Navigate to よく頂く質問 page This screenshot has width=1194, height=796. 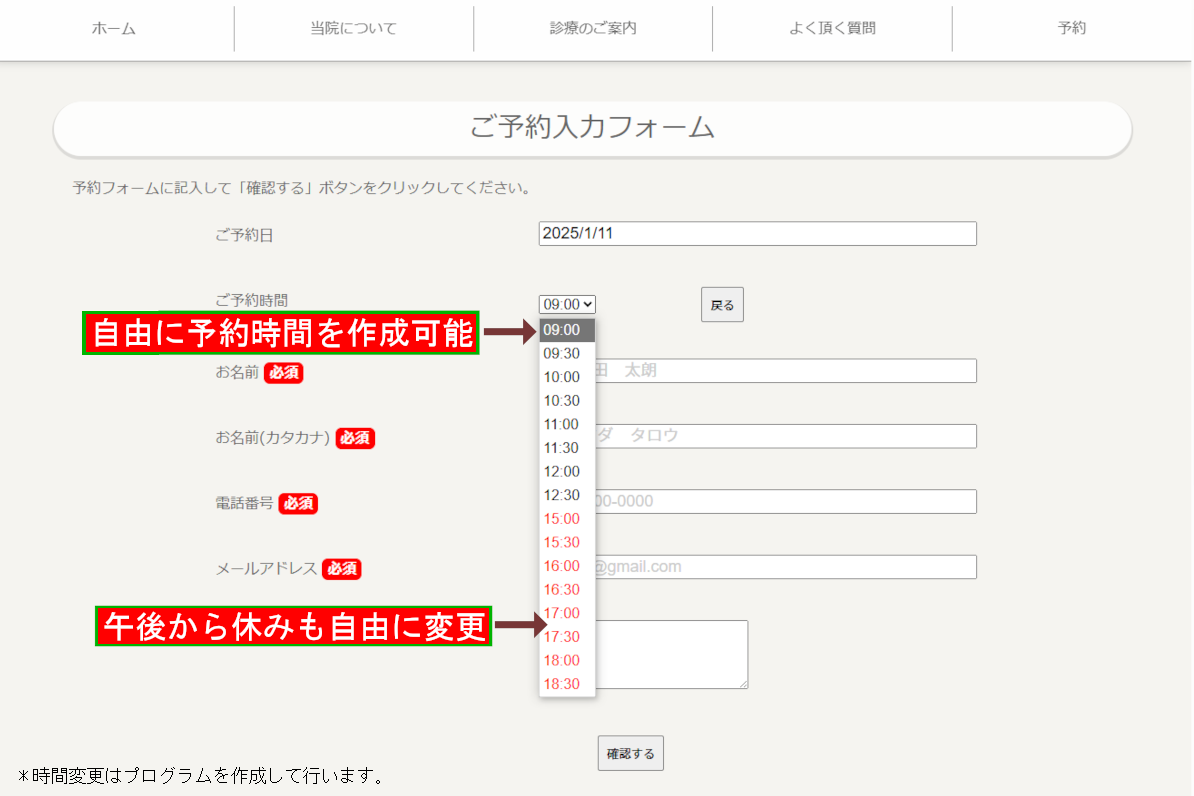point(832,29)
